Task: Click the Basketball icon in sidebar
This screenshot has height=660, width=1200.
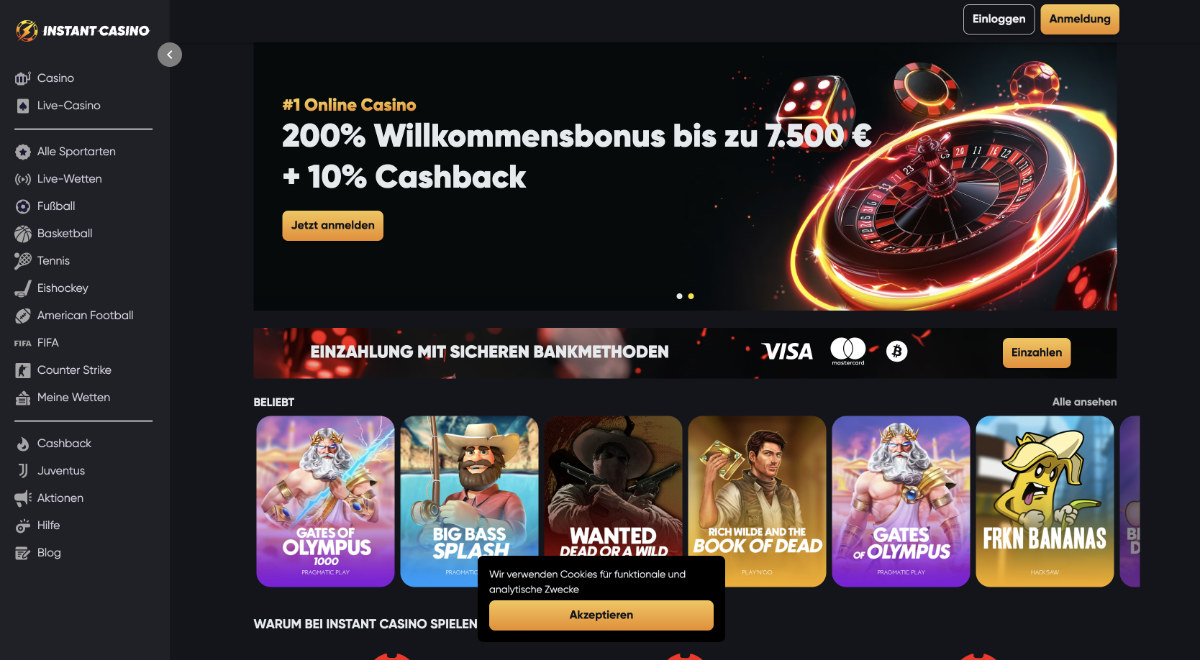Action: 22,233
